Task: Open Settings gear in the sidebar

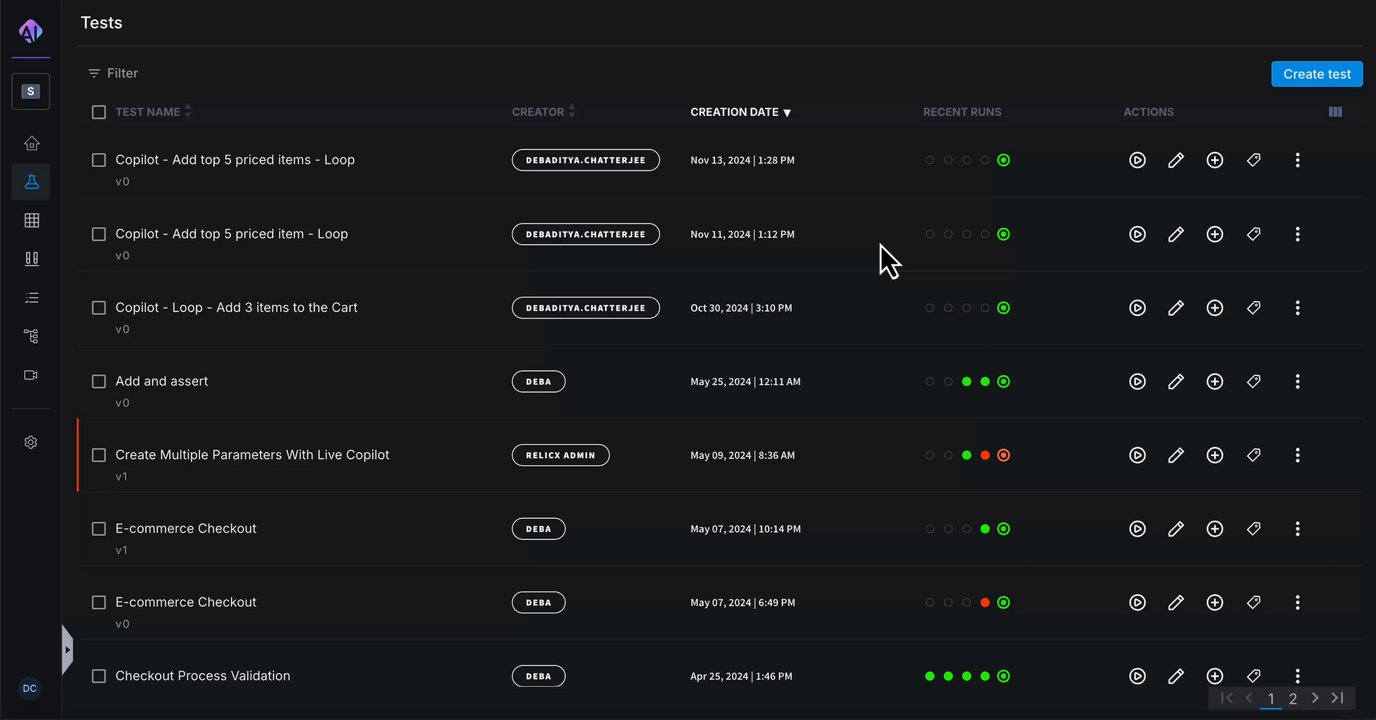Action: (31, 442)
